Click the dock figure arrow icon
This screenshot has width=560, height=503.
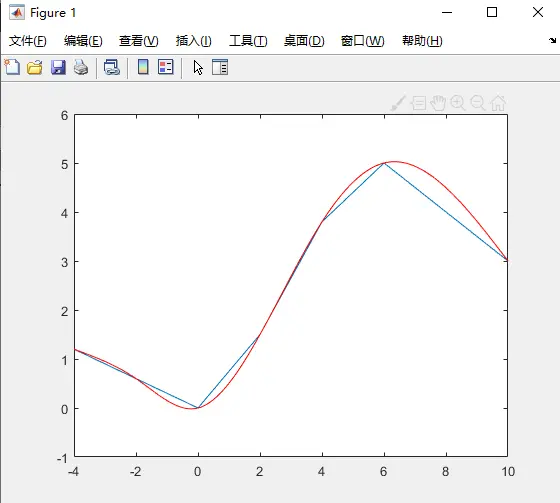pyautogui.click(x=552, y=40)
